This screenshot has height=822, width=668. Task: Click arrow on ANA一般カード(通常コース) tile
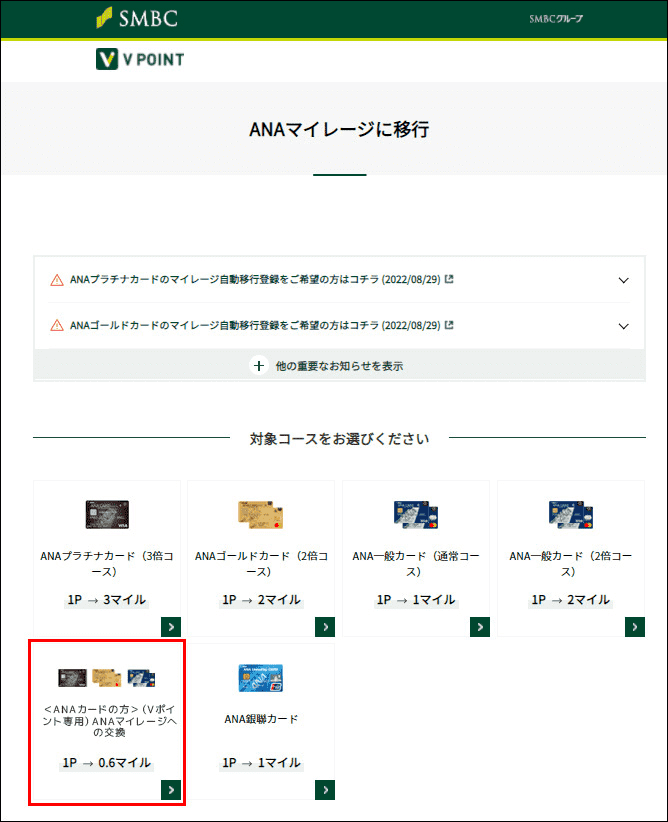click(x=479, y=627)
